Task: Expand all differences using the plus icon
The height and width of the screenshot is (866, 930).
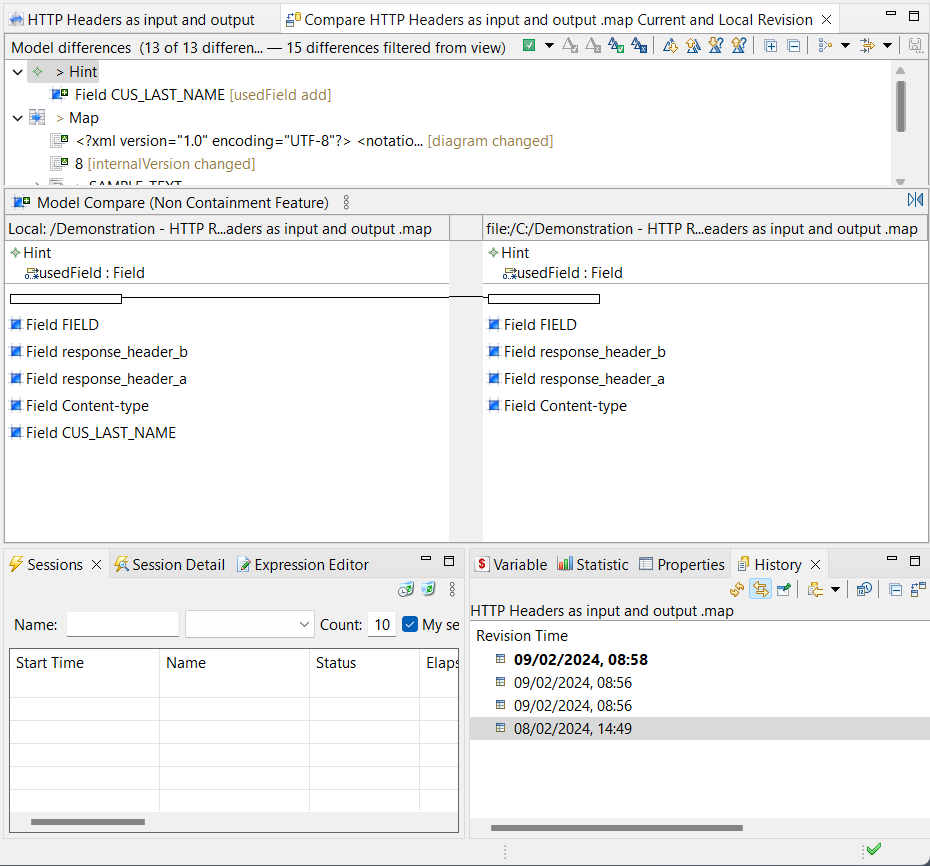Action: (770, 46)
